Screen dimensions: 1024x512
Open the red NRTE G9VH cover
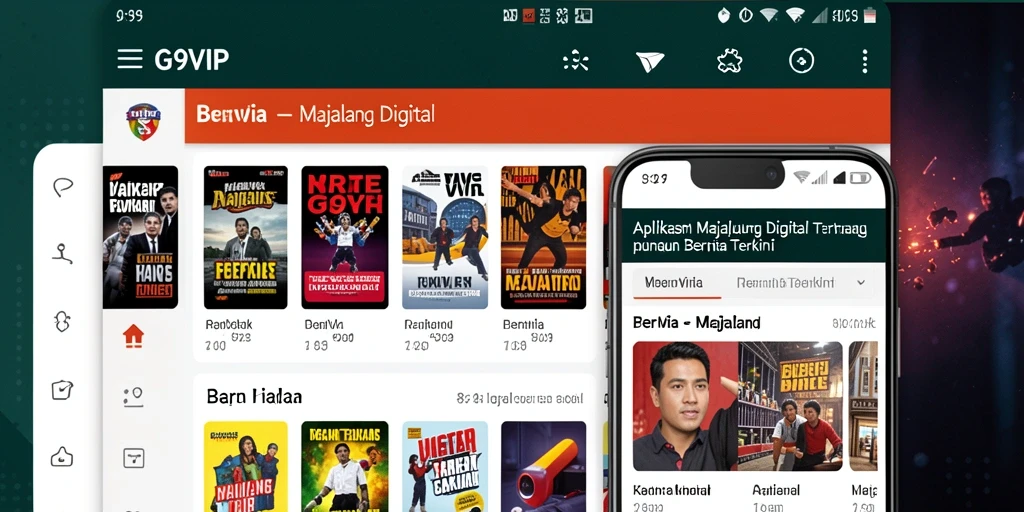(345, 237)
